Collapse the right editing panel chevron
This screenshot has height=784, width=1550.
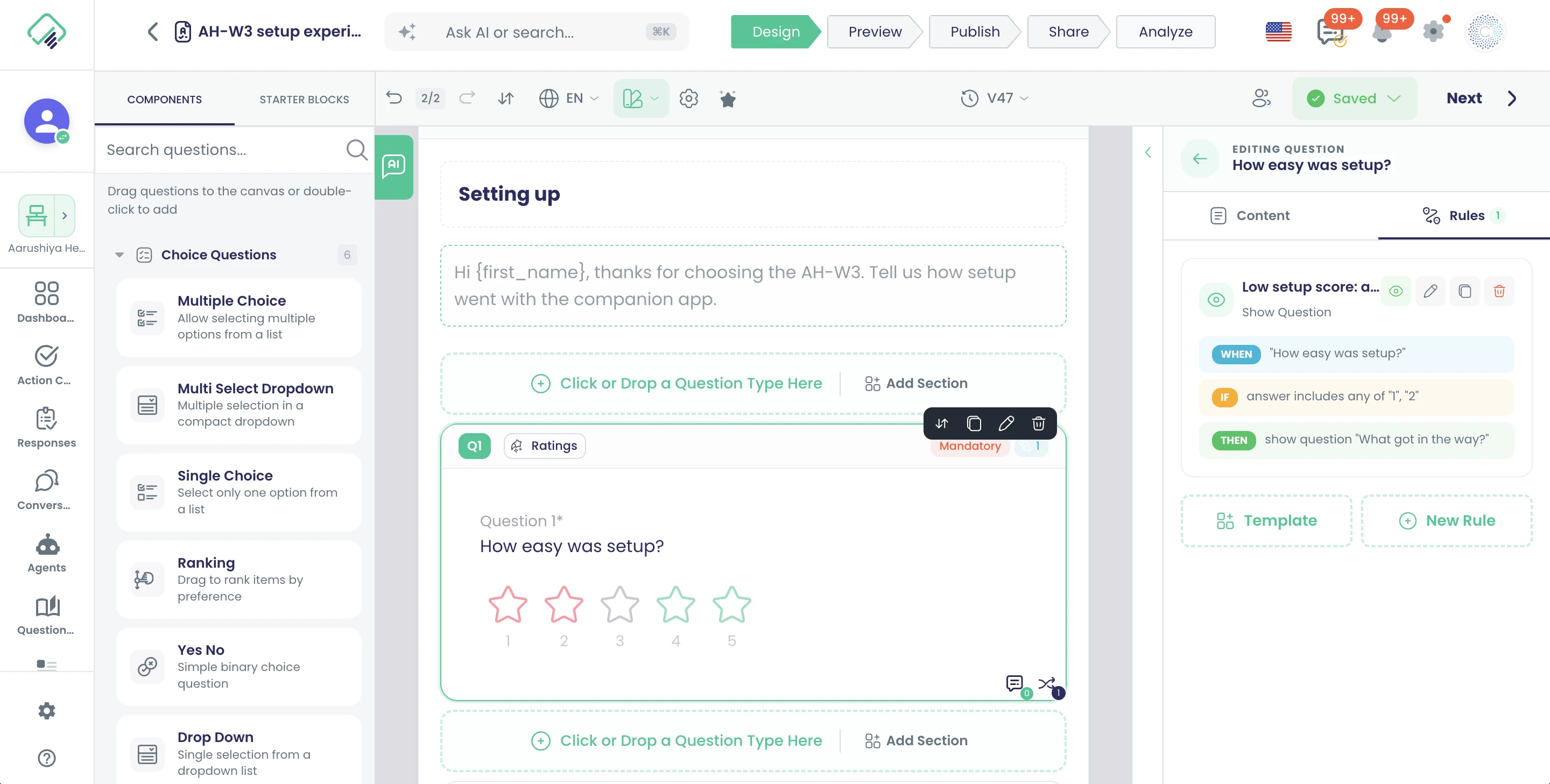(1148, 152)
